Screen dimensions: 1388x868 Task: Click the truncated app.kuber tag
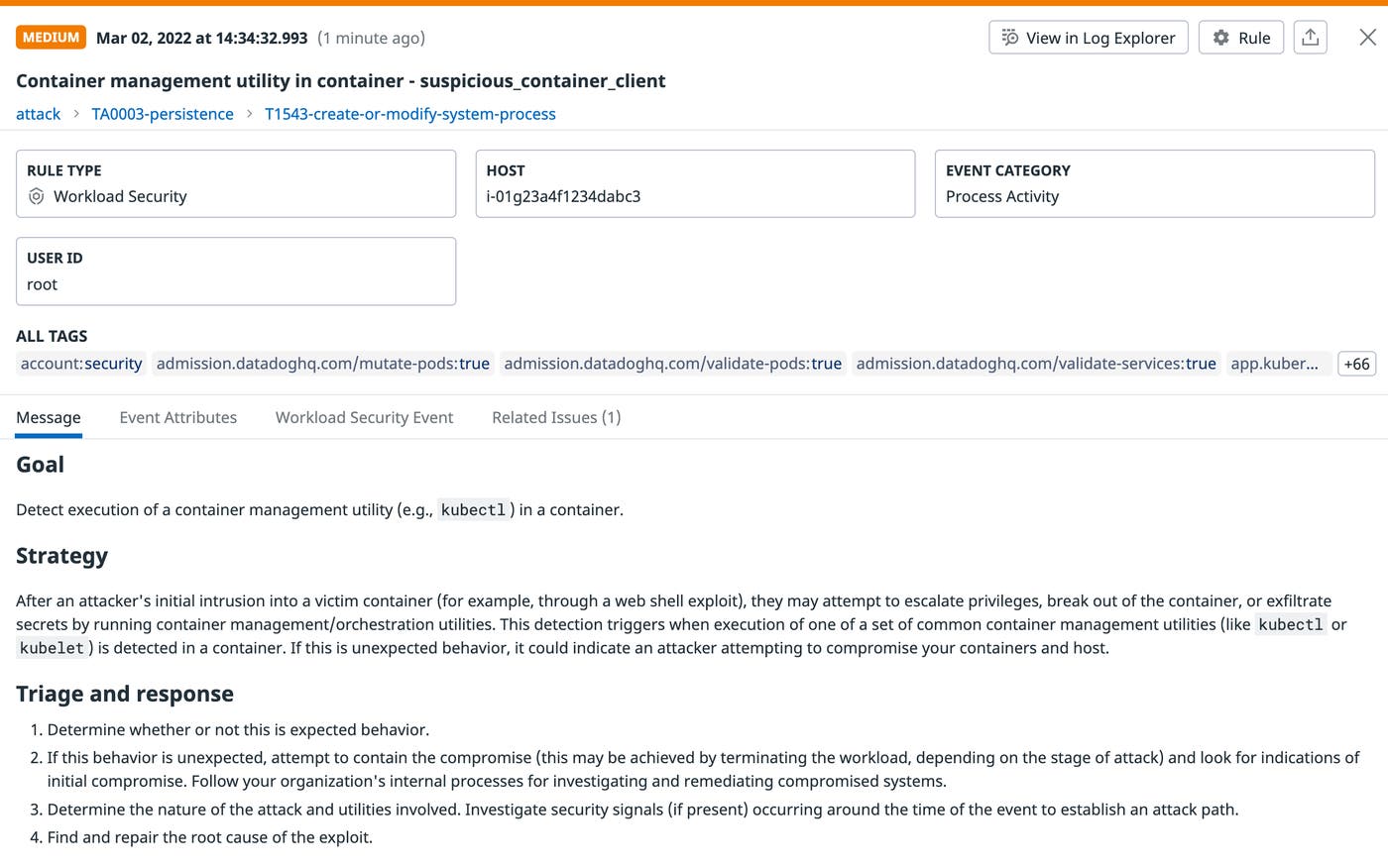(x=1279, y=364)
